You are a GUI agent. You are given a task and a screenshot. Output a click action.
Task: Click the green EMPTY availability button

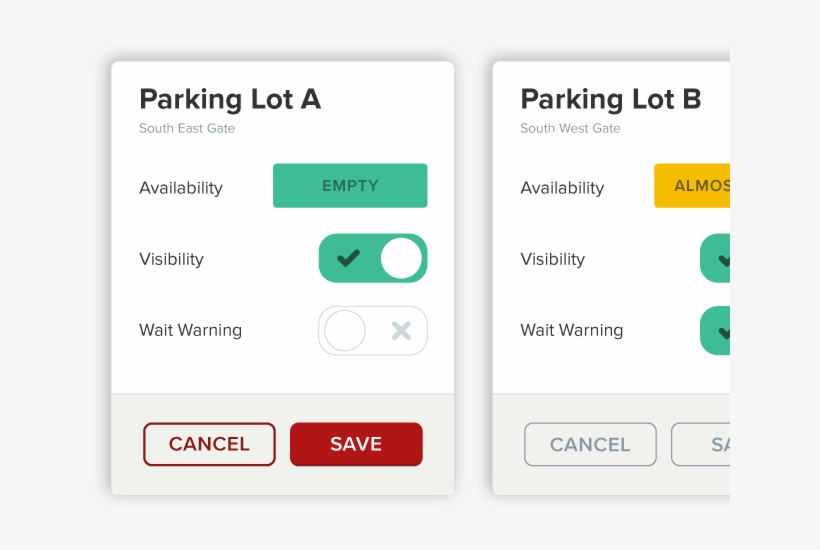pos(350,186)
